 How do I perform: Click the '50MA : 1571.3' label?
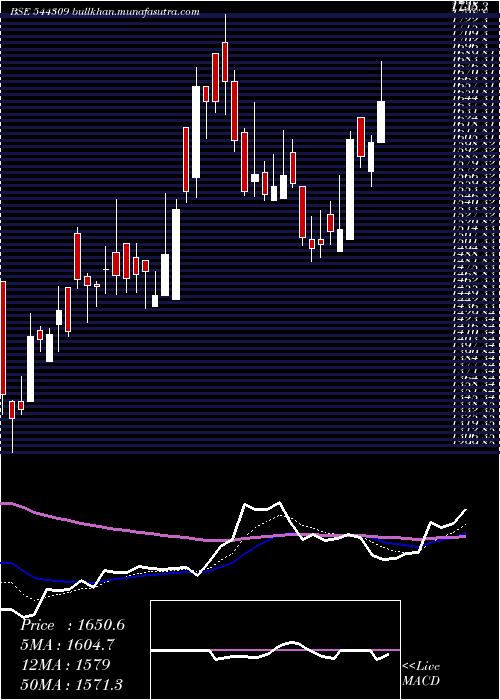pos(71,684)
